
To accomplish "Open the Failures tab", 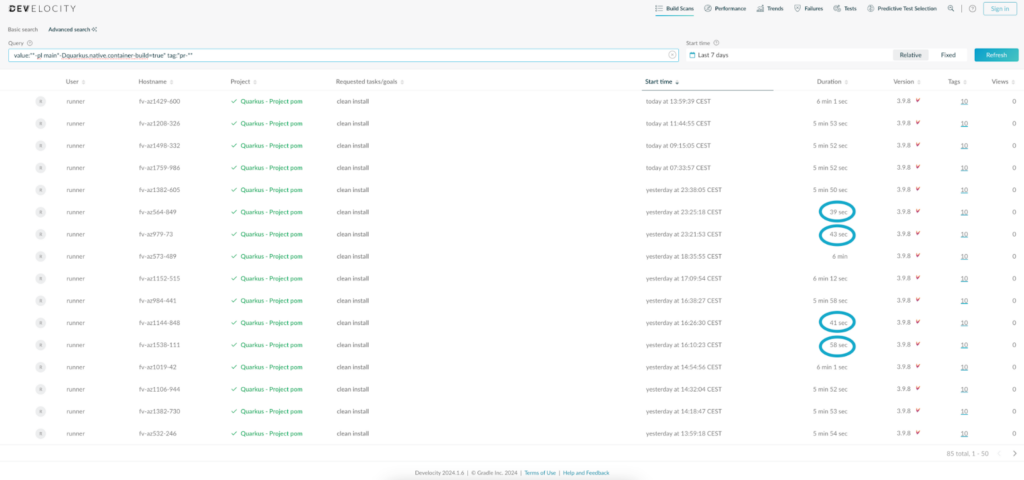I will 808,8.
